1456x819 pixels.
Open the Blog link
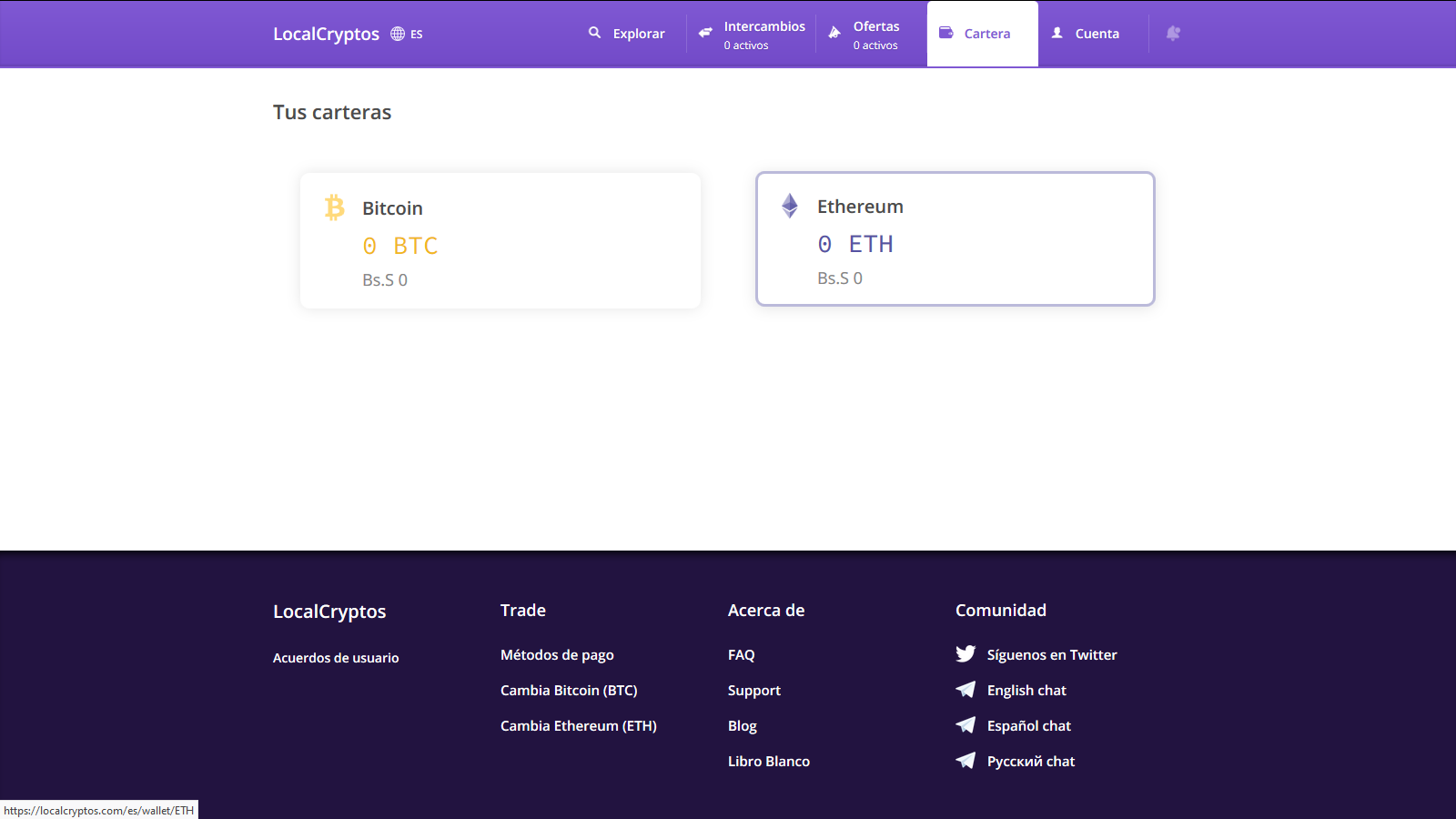click(743, 726)
